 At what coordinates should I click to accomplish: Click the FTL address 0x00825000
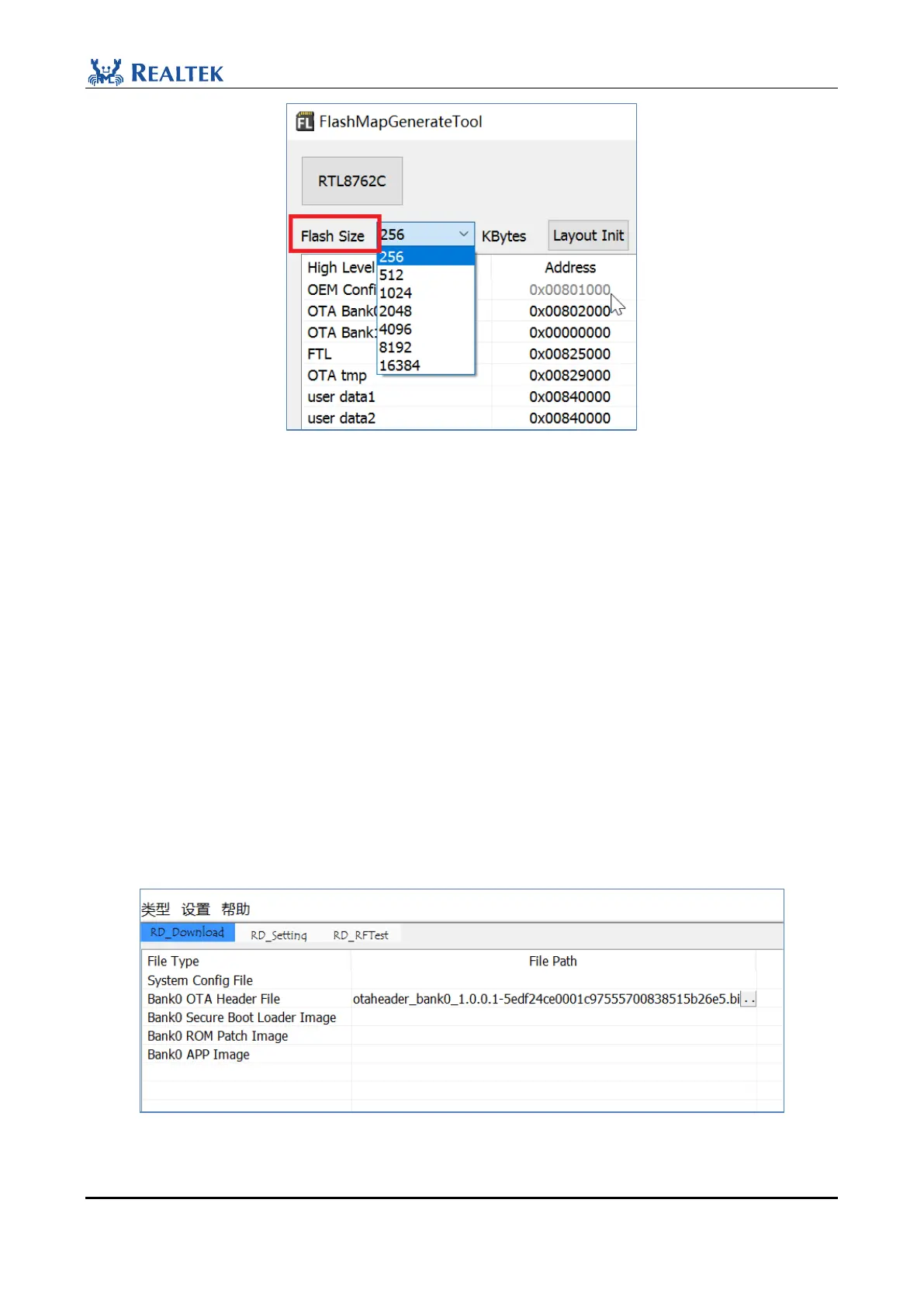[569, 354]
